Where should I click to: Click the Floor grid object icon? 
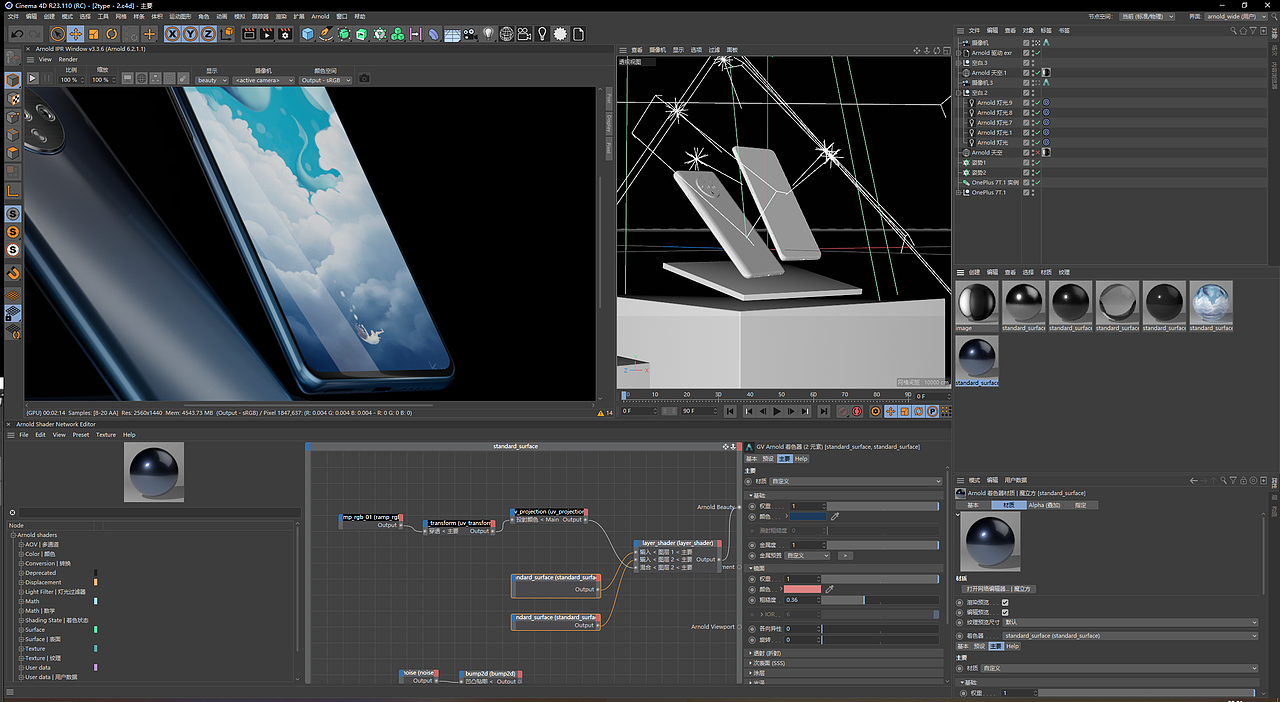point(452,34)
